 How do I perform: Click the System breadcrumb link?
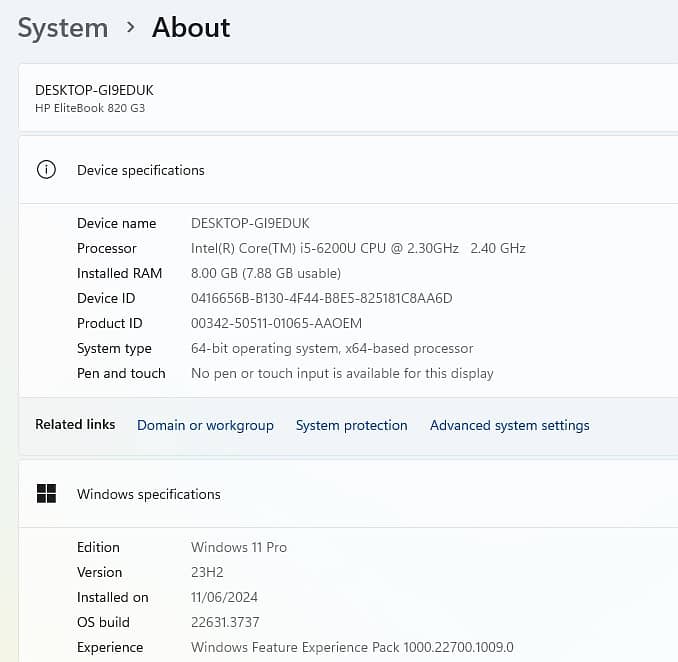(62, 28)
